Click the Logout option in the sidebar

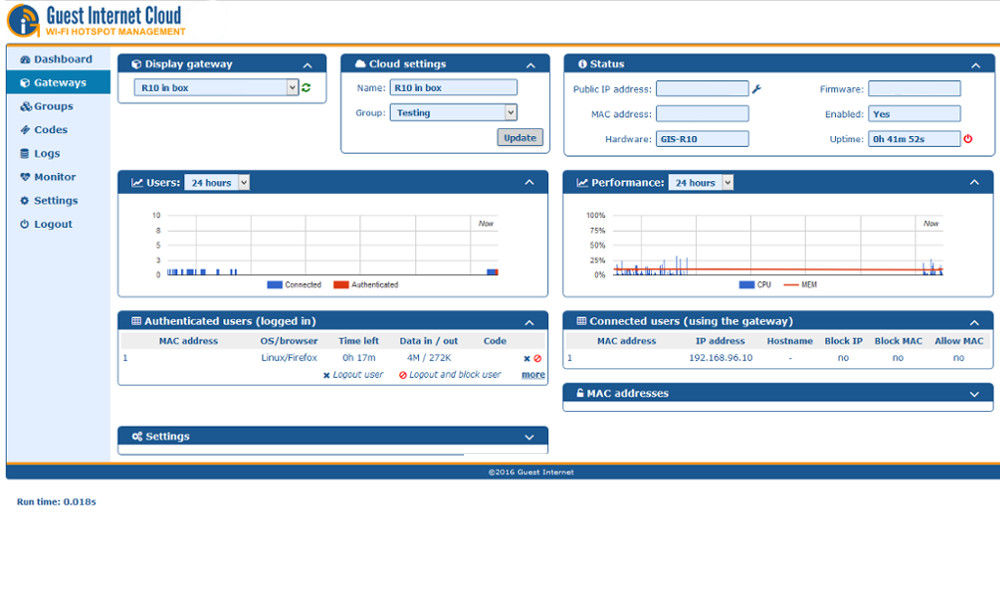coord(53,224)
